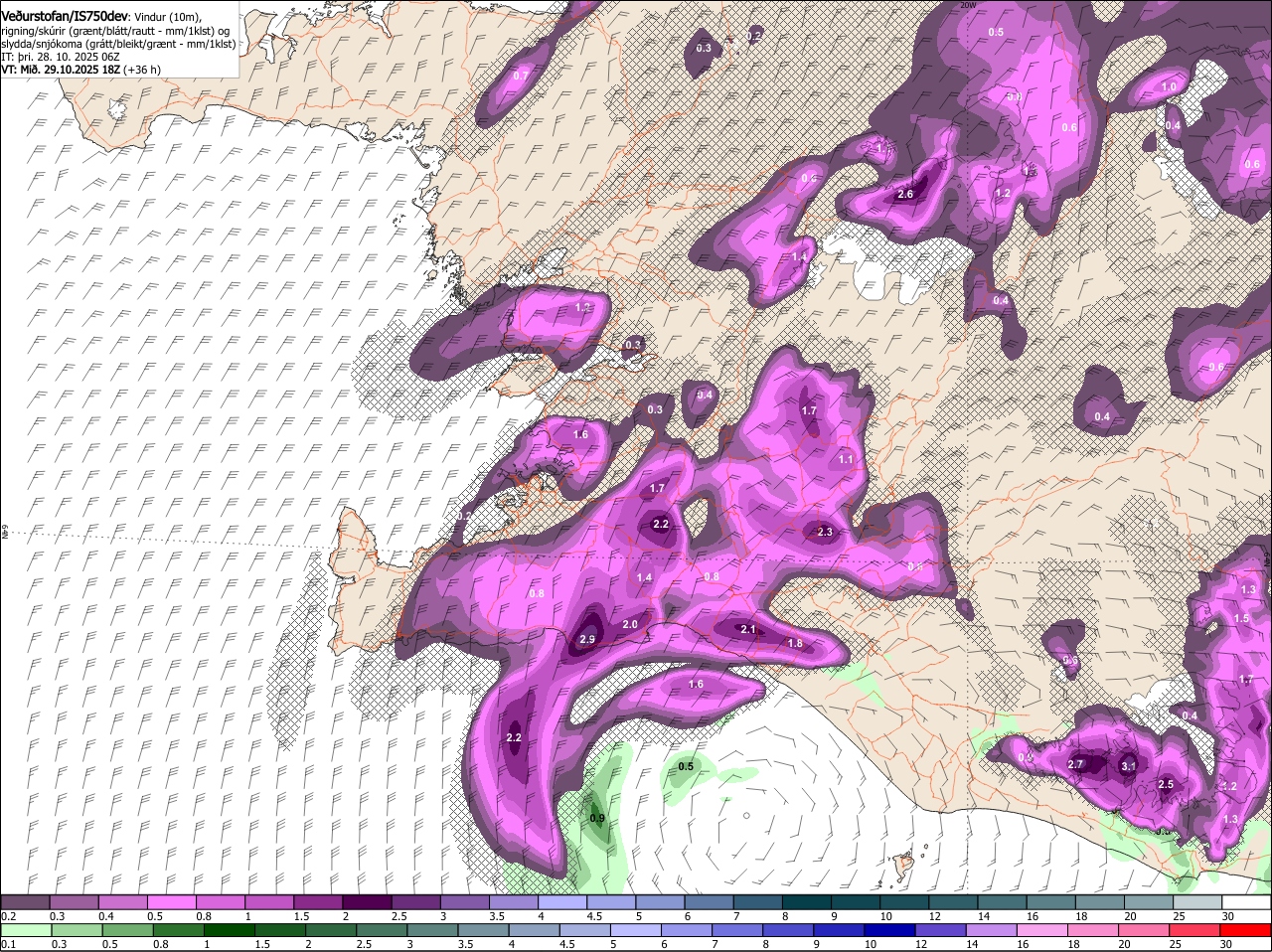1272x952 pixels.
Task: Select the 2.7 value label on the map
Action: point(1075,764)
